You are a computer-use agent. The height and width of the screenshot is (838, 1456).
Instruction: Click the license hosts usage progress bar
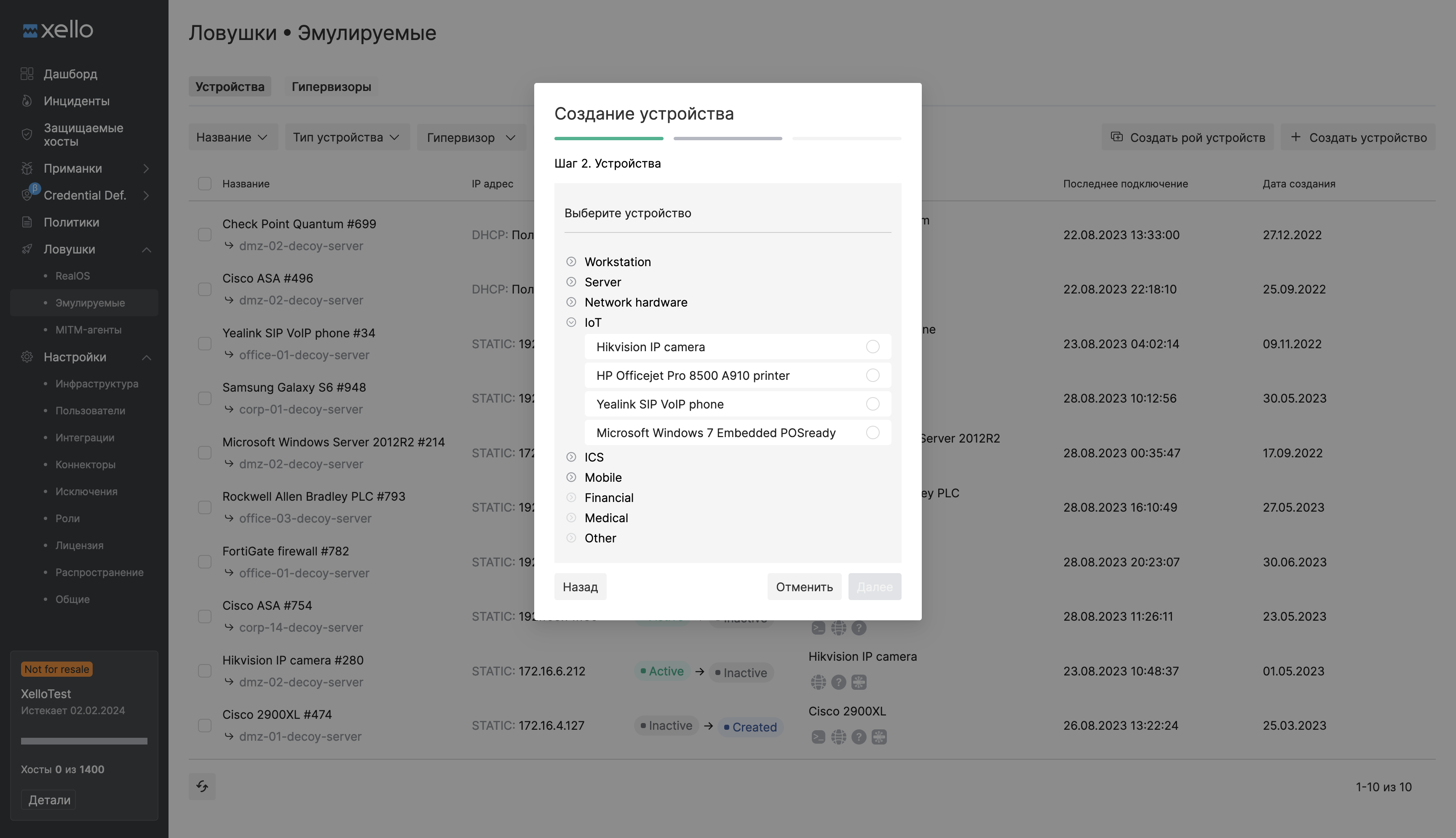pos(84,741)
